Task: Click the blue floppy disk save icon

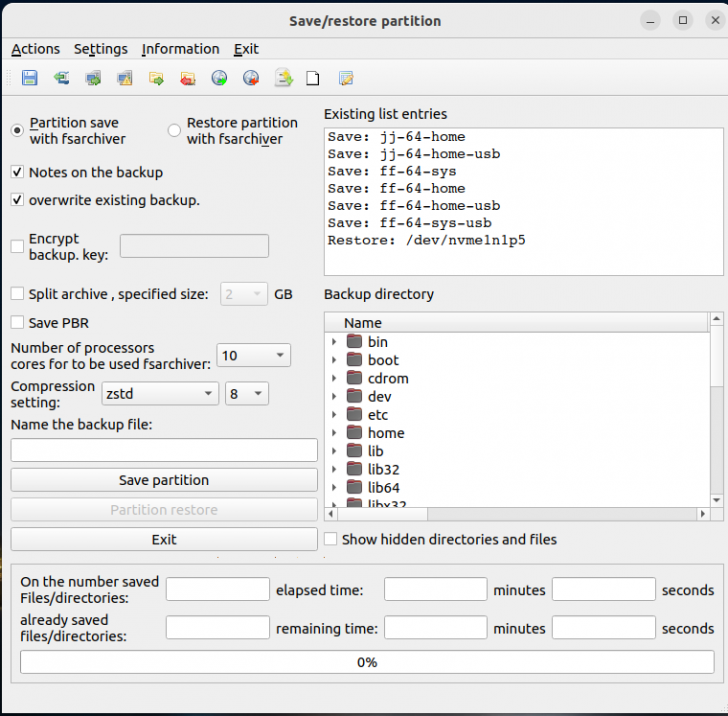Action: [x=30, y=78]
